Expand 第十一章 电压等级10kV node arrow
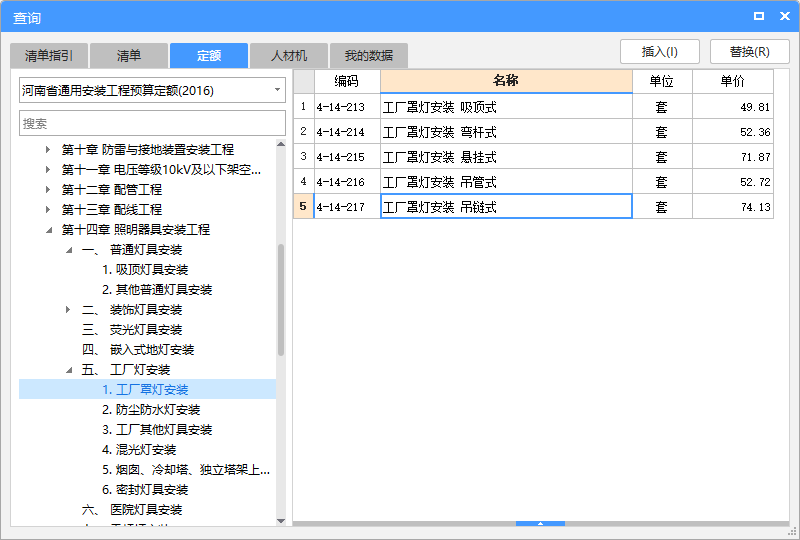800x540 pixels. [47, 169]
